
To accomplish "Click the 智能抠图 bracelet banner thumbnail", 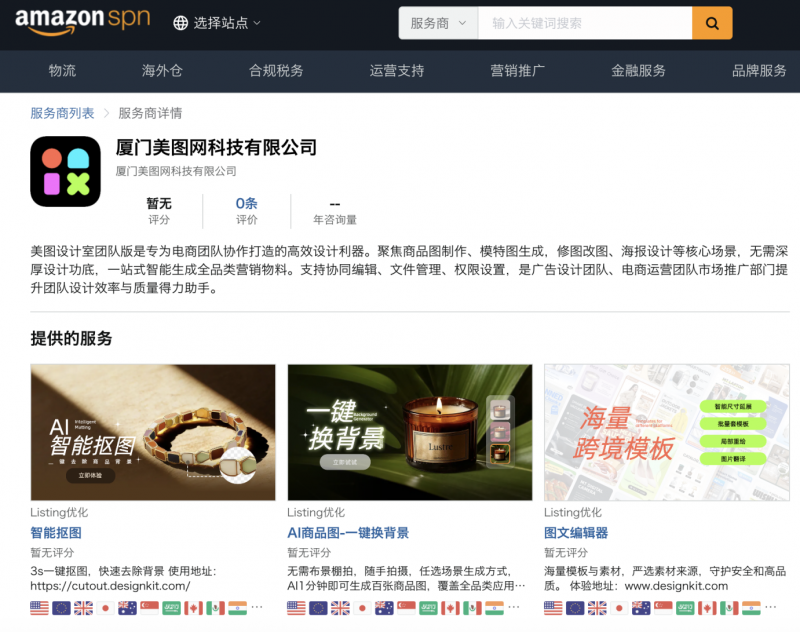I will click(x=153, y=432).
